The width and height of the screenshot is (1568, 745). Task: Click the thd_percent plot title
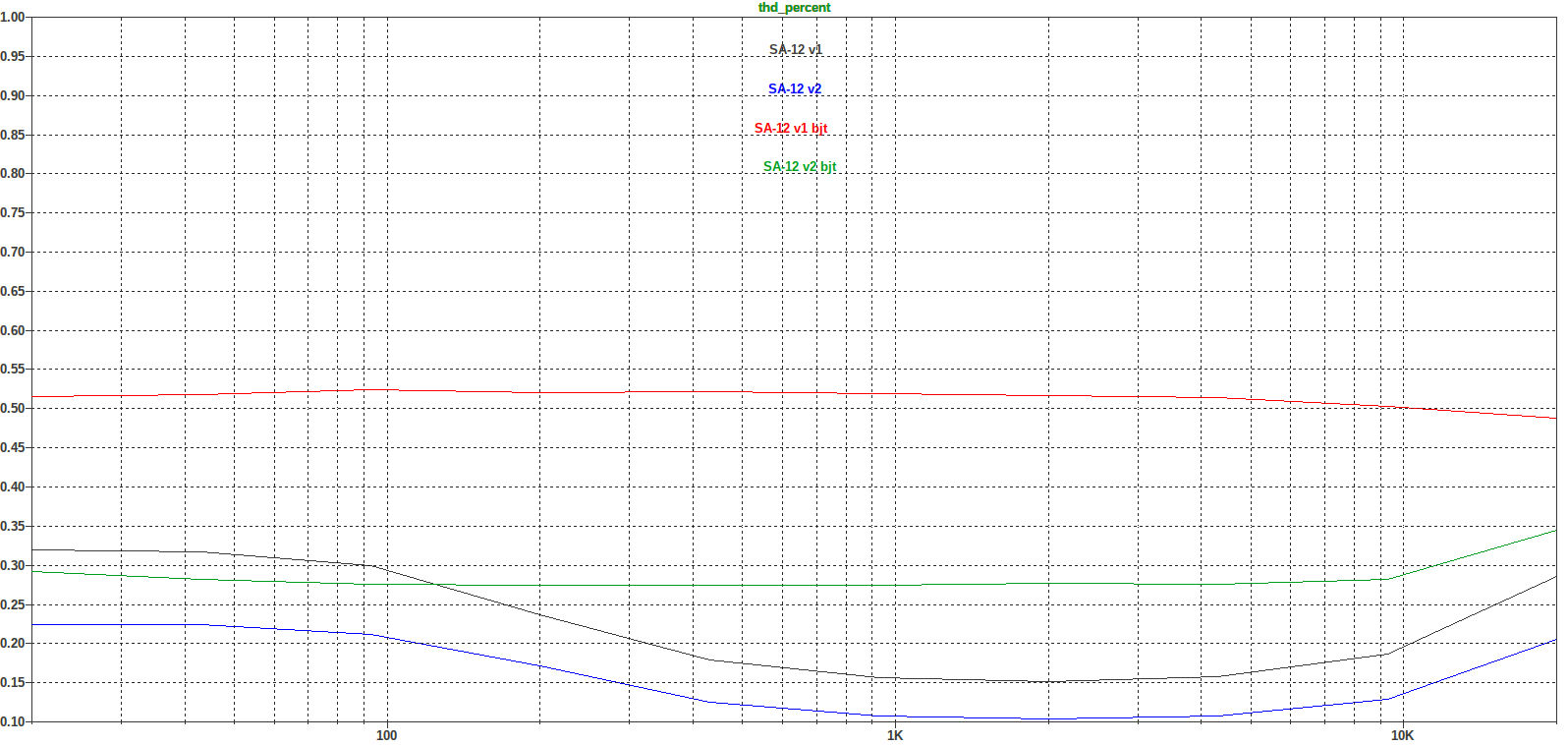(794, 8)
